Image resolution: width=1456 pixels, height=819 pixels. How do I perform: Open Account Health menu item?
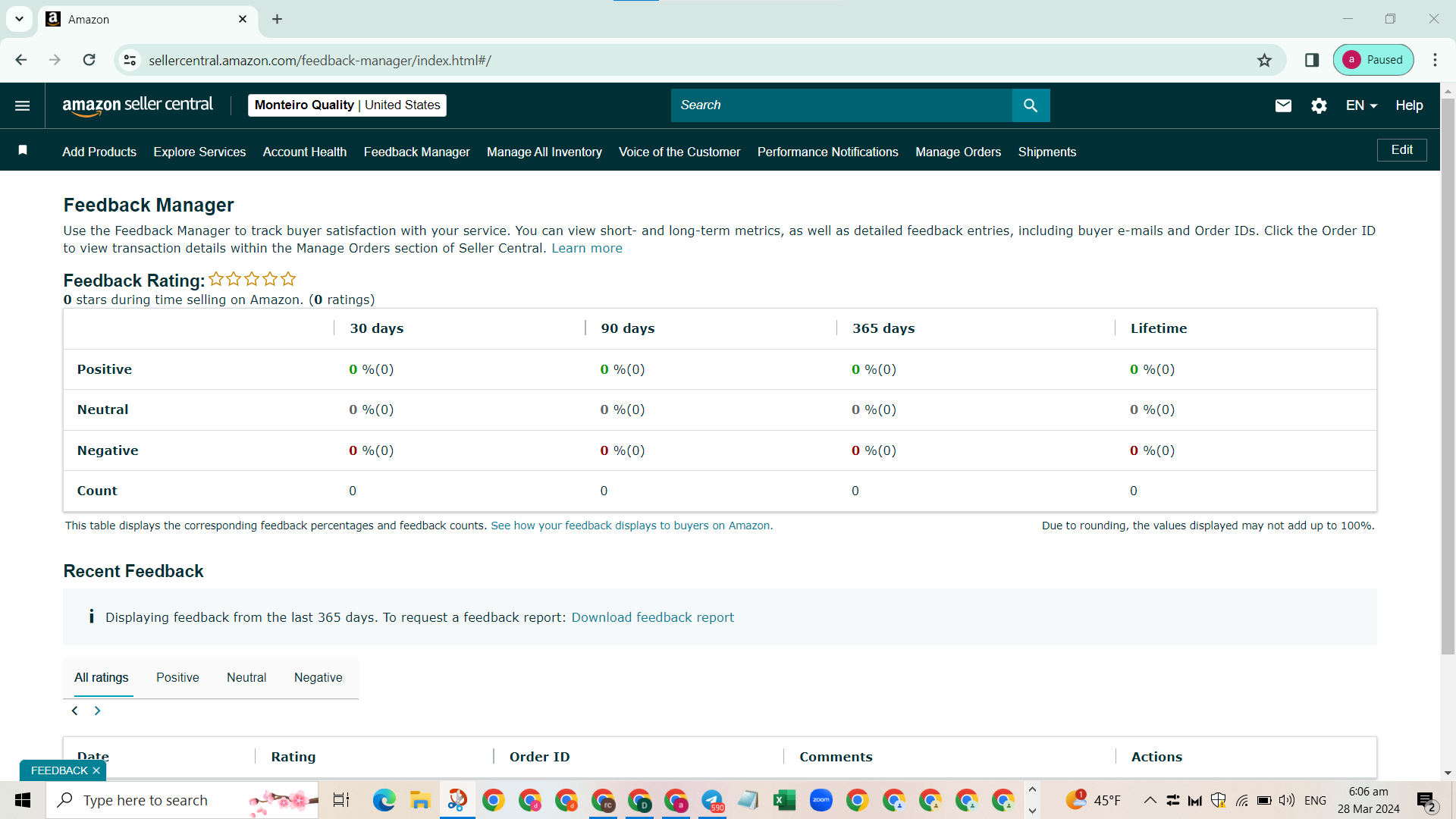[305, 152]
